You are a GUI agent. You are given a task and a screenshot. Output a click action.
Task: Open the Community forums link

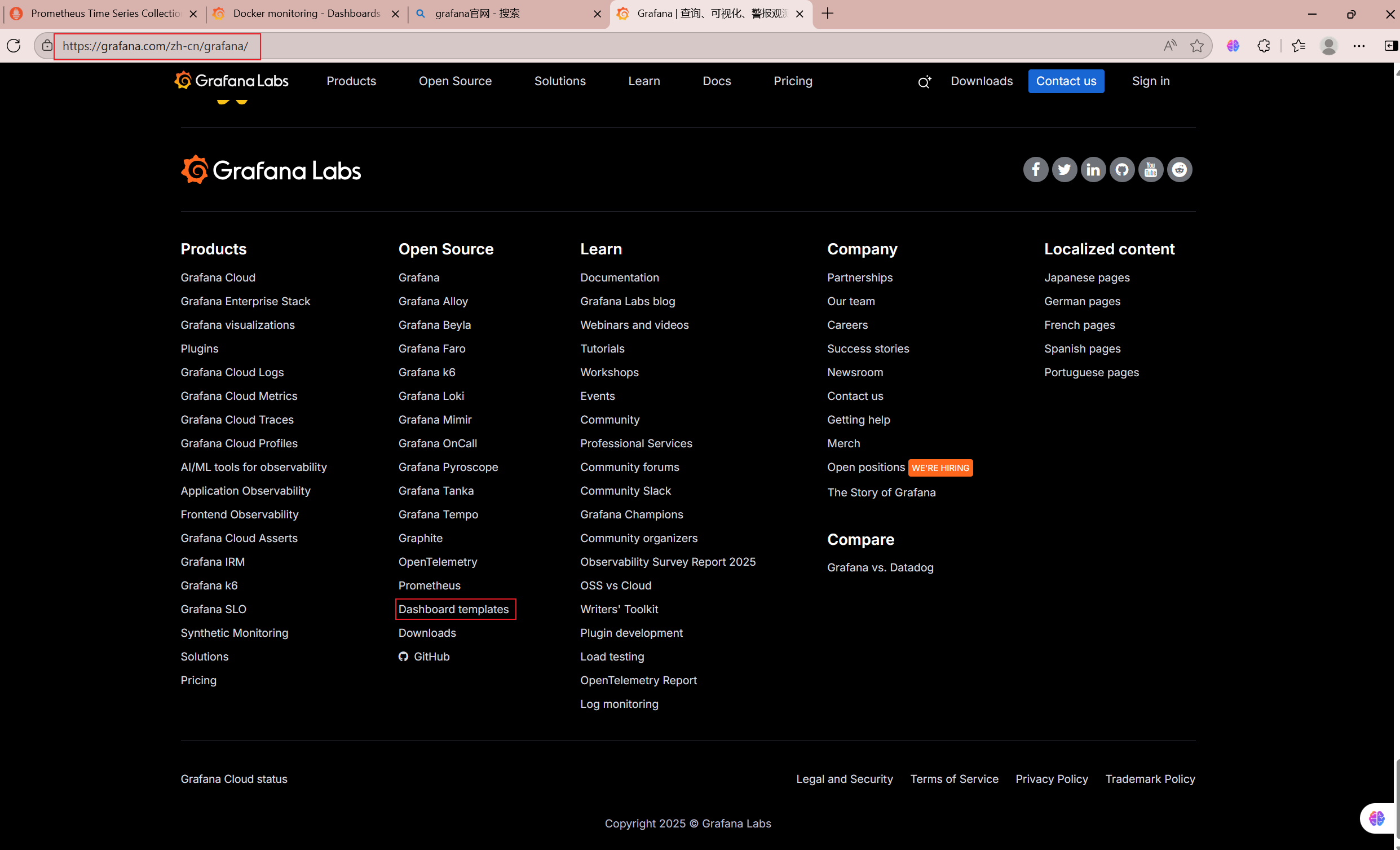coord(630,467)
